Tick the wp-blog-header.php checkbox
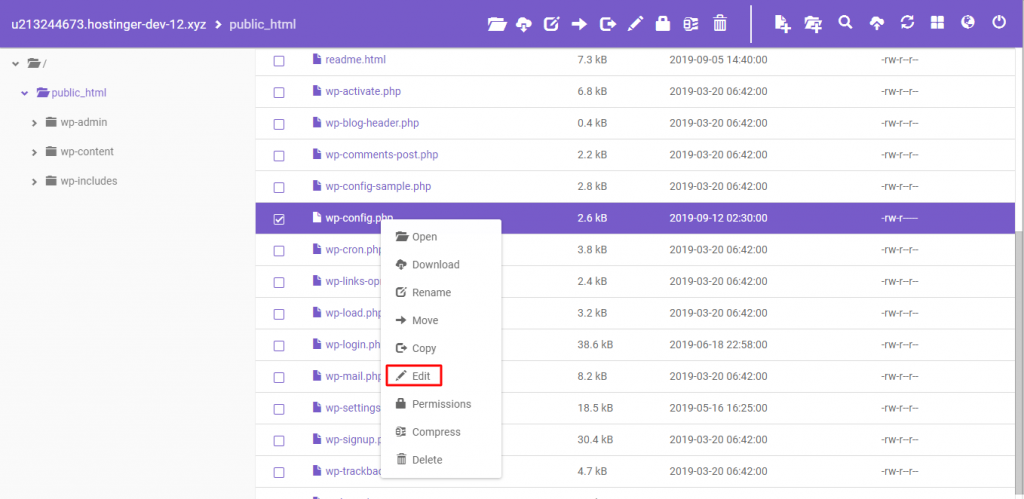Viewport: 1024px width, 499px height. pos(279,124)
